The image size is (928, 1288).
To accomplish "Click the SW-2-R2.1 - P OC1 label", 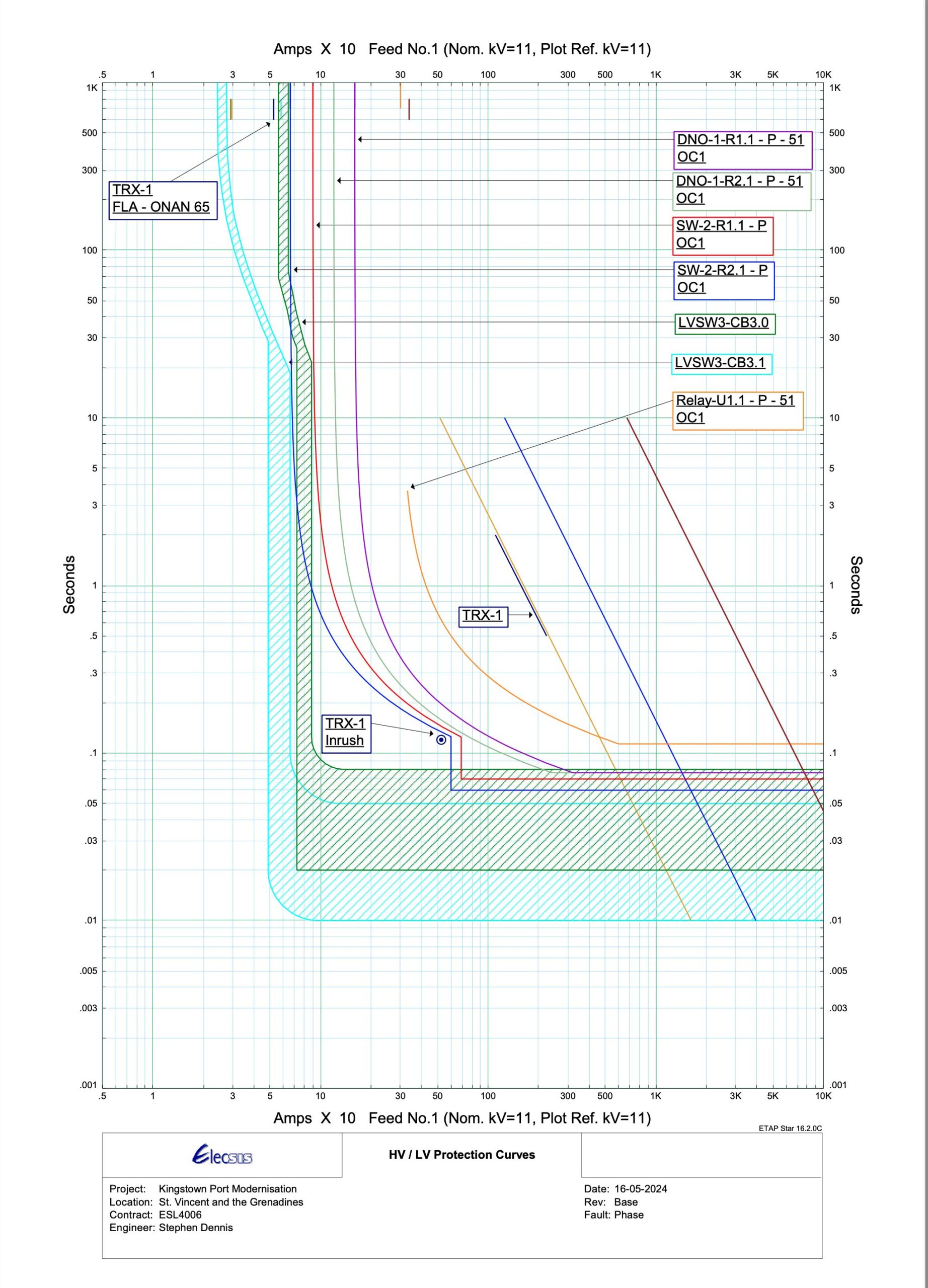I will tap(723, 279).
